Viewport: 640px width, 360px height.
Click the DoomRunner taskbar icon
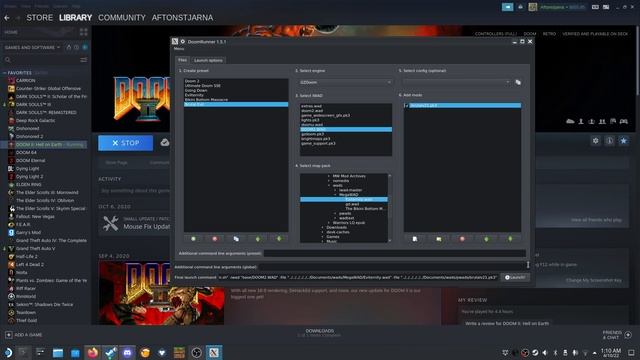click(x=213, y=352)
